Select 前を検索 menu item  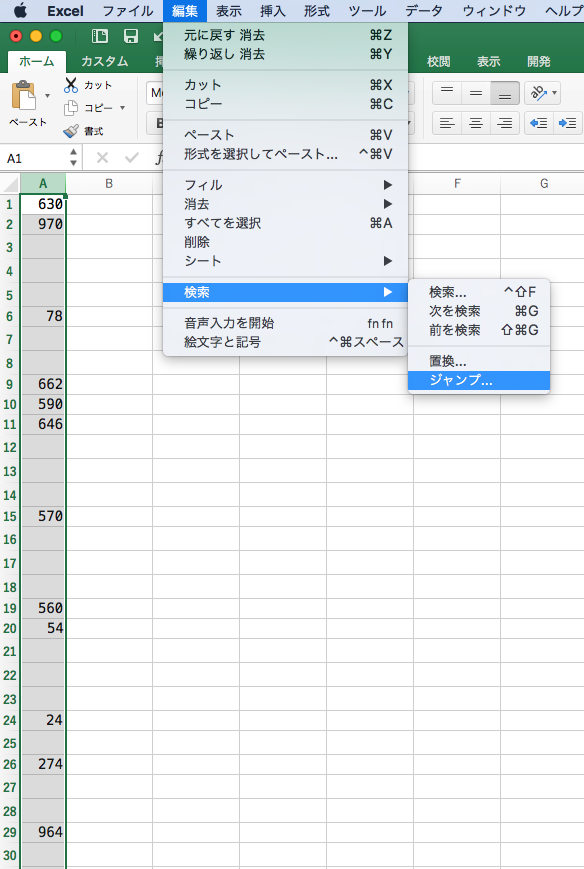tap(479, 330)
